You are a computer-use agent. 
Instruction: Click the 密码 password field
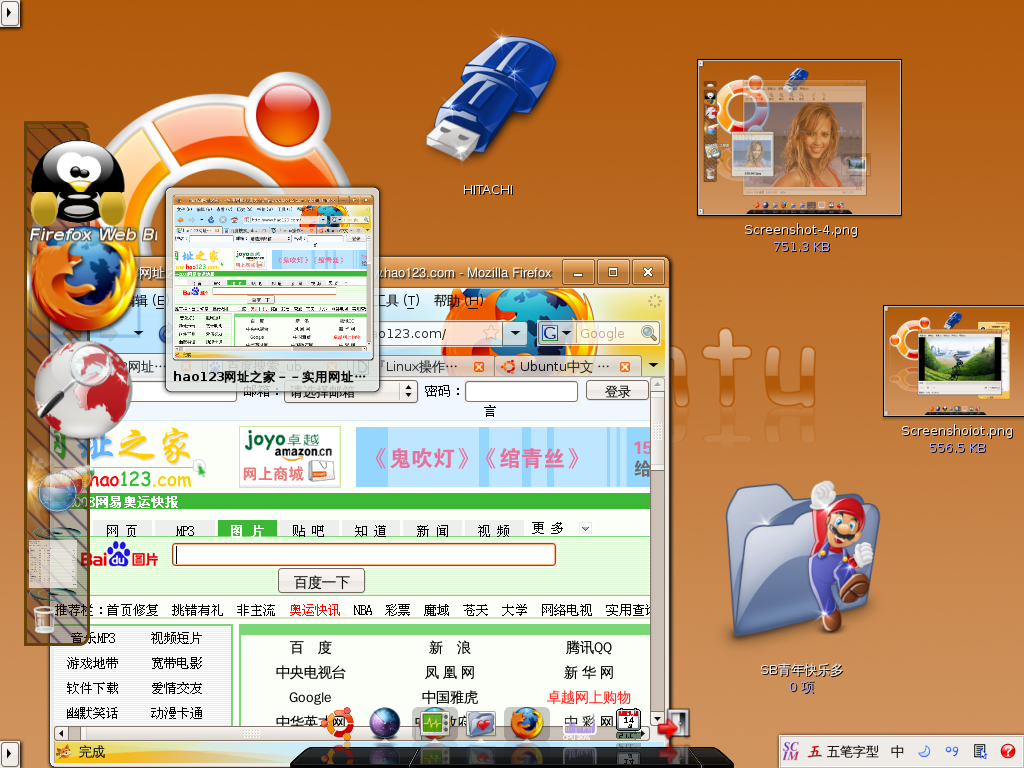[521, 391]
